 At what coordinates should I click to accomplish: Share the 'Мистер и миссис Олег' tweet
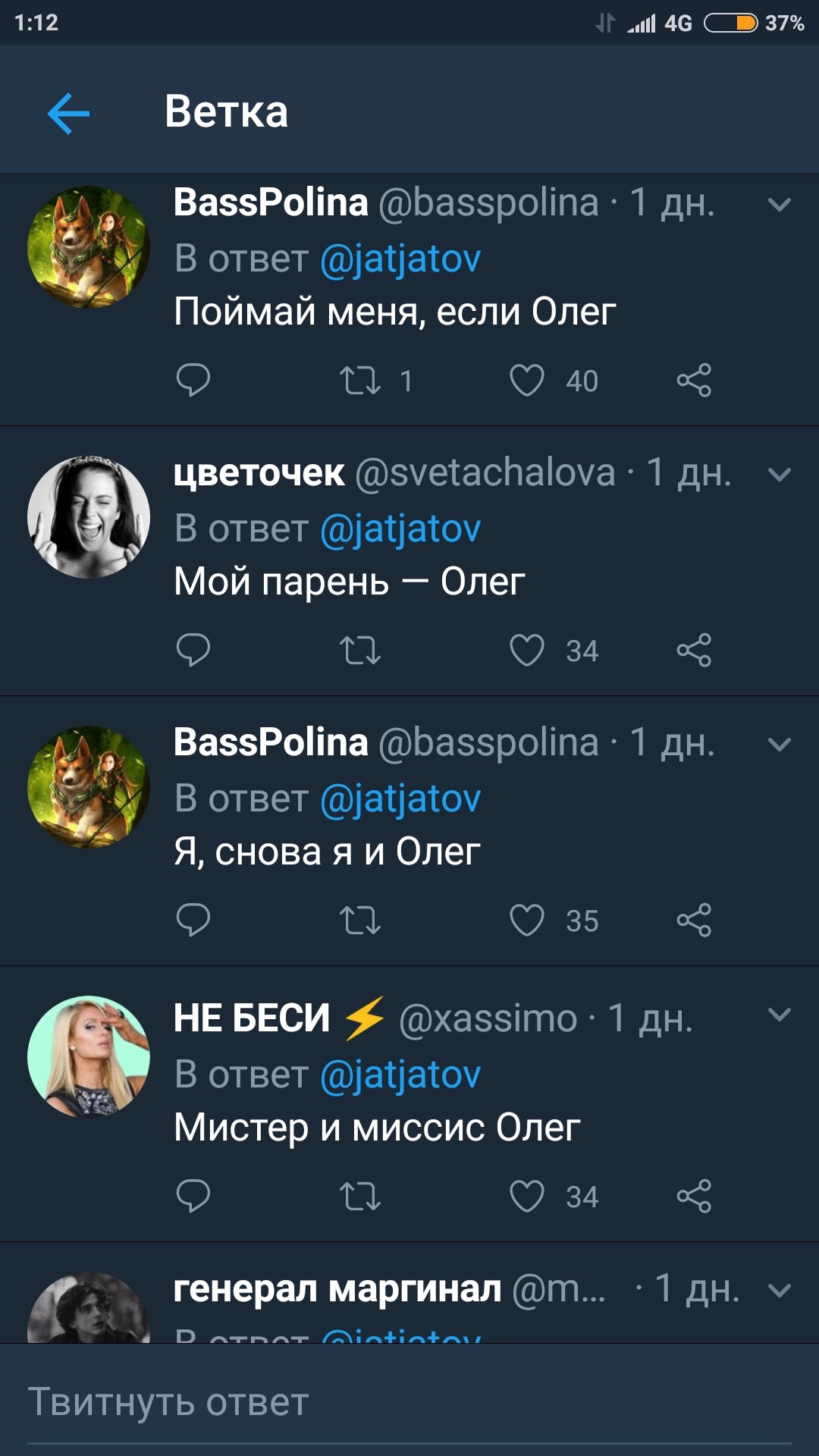[x=694, y=1196]
